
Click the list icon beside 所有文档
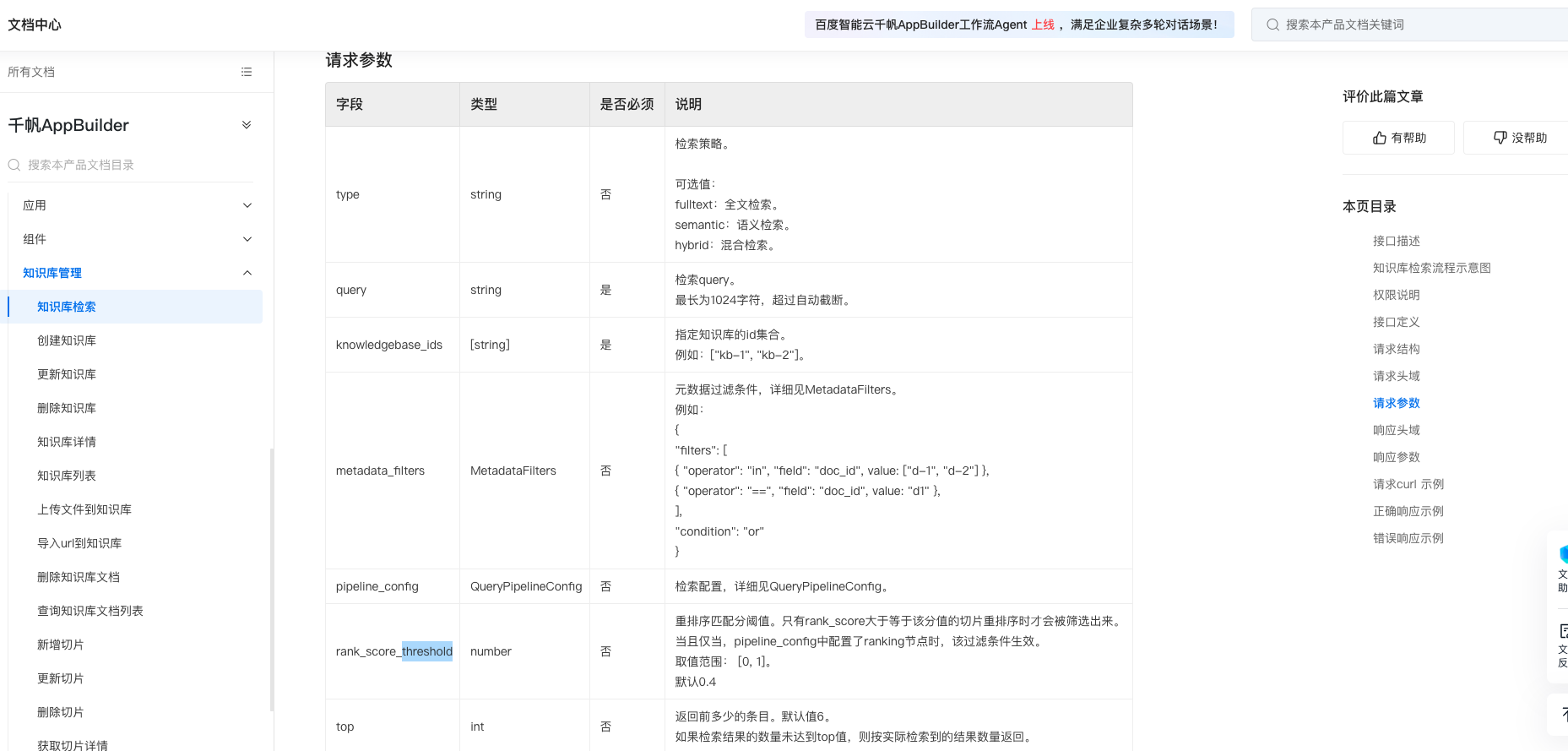click(247, 72)
